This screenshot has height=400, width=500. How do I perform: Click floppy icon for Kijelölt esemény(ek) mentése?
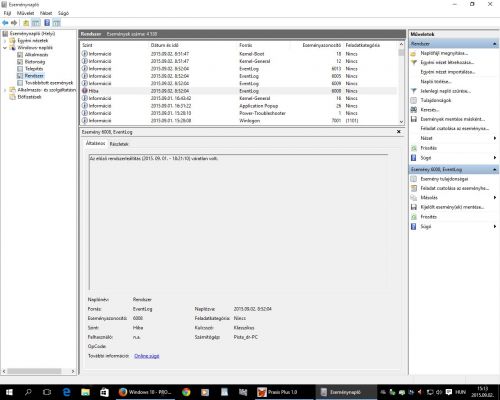pos(414,207)
